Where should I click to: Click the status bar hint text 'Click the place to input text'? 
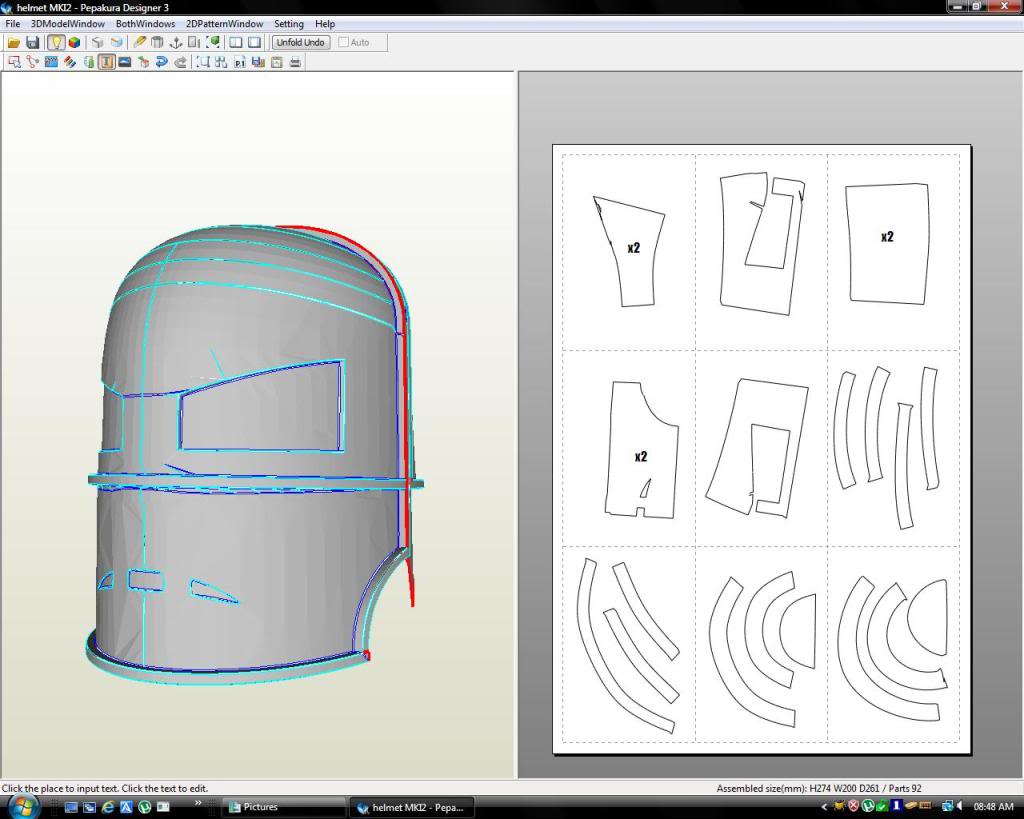point(105,788)
